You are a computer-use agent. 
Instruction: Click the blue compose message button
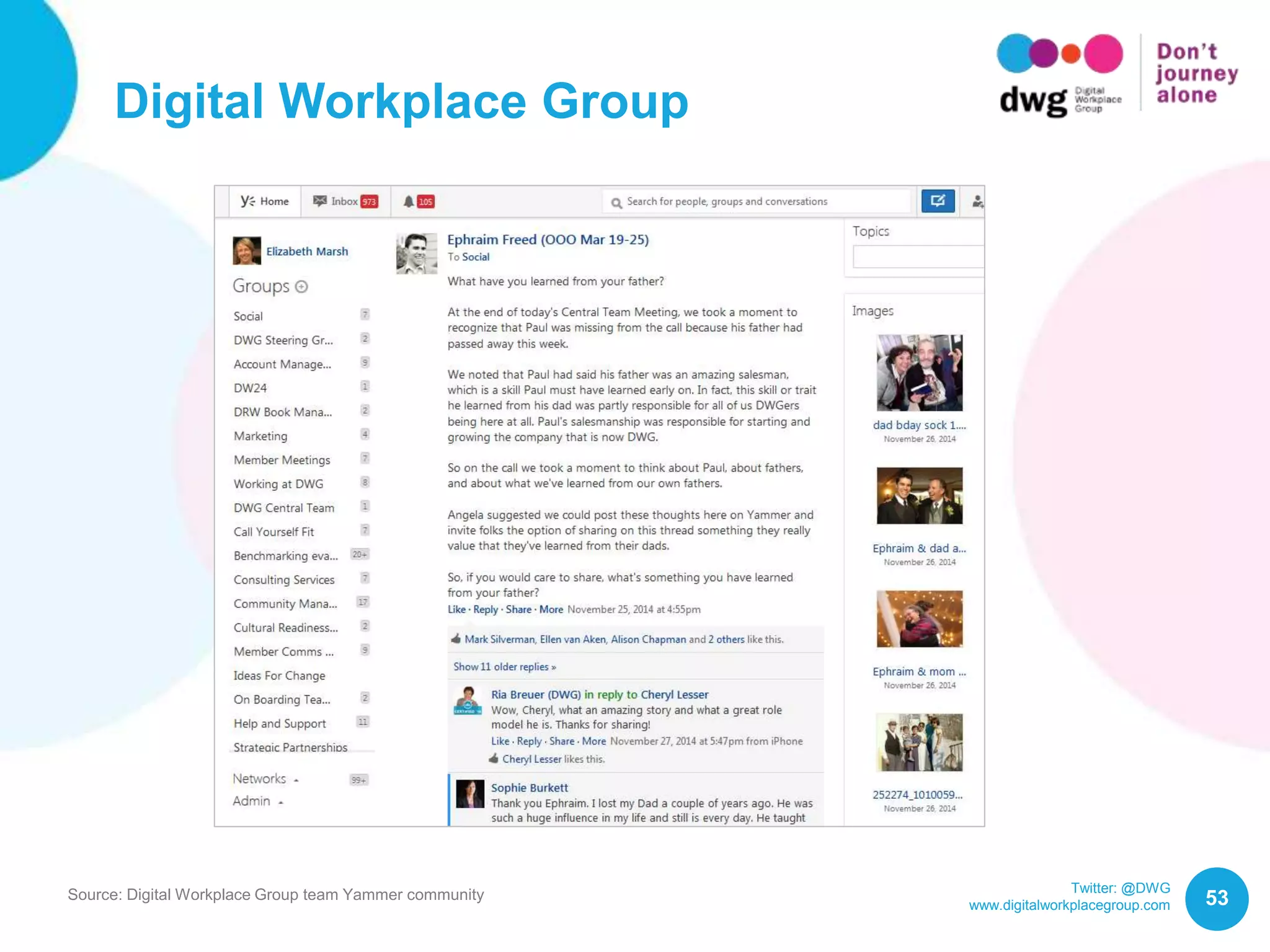(x=938, y=201)
